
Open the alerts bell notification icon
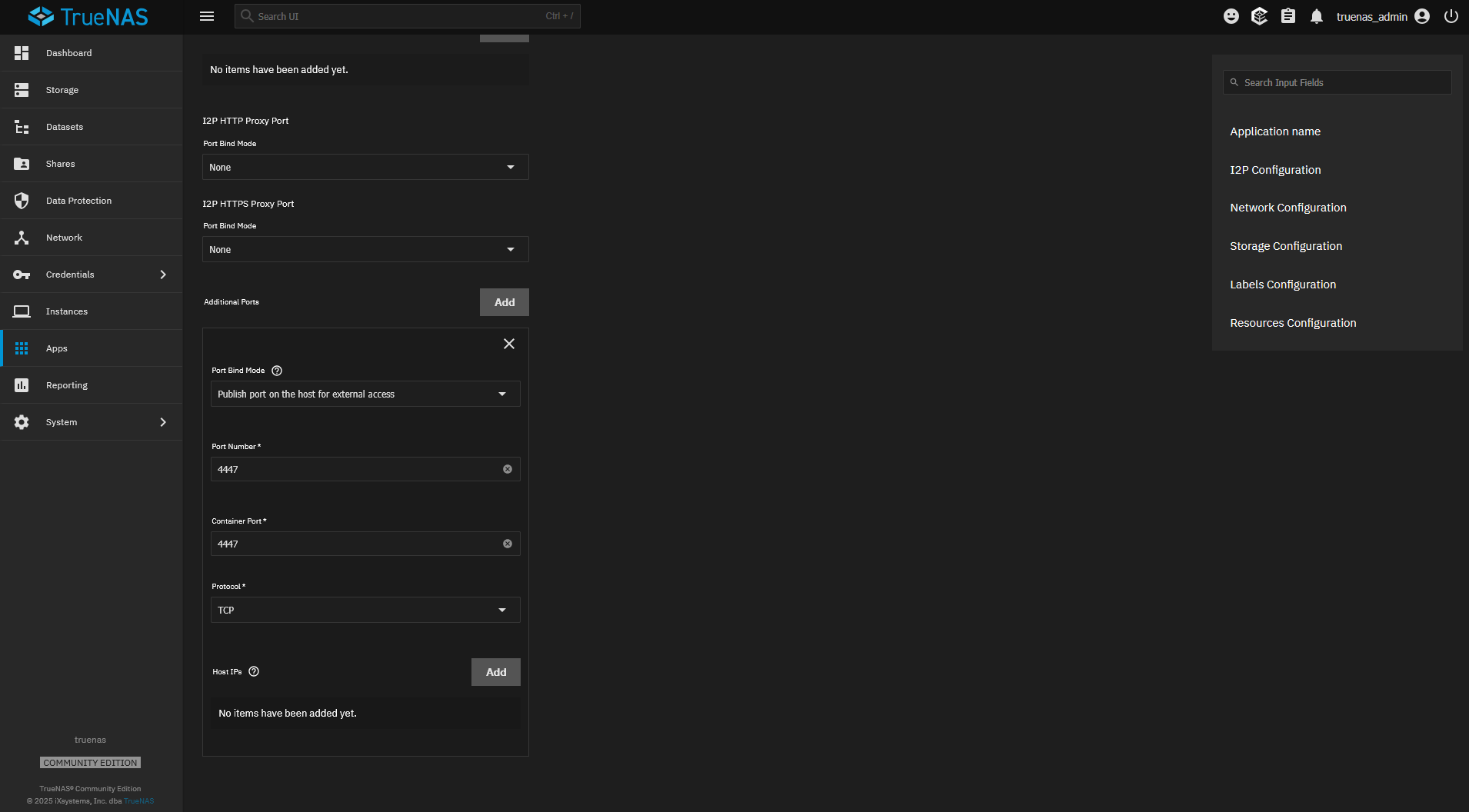click(1316, 15)
